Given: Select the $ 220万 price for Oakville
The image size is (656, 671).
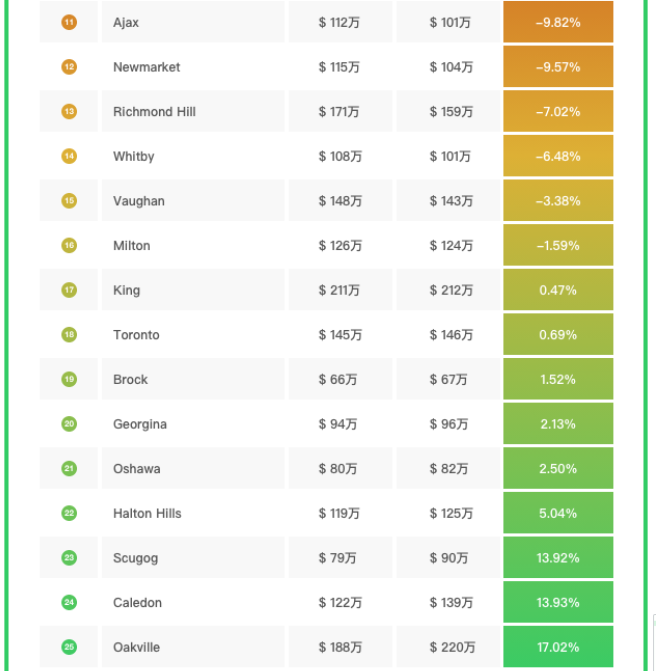Looking at the screenshot, I should click(452, 648).
